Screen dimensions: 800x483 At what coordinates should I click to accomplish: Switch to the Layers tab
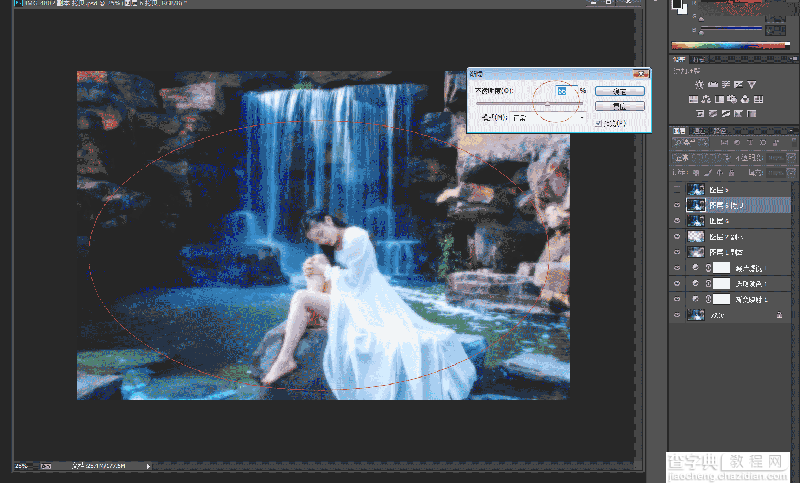click(679, 131)
